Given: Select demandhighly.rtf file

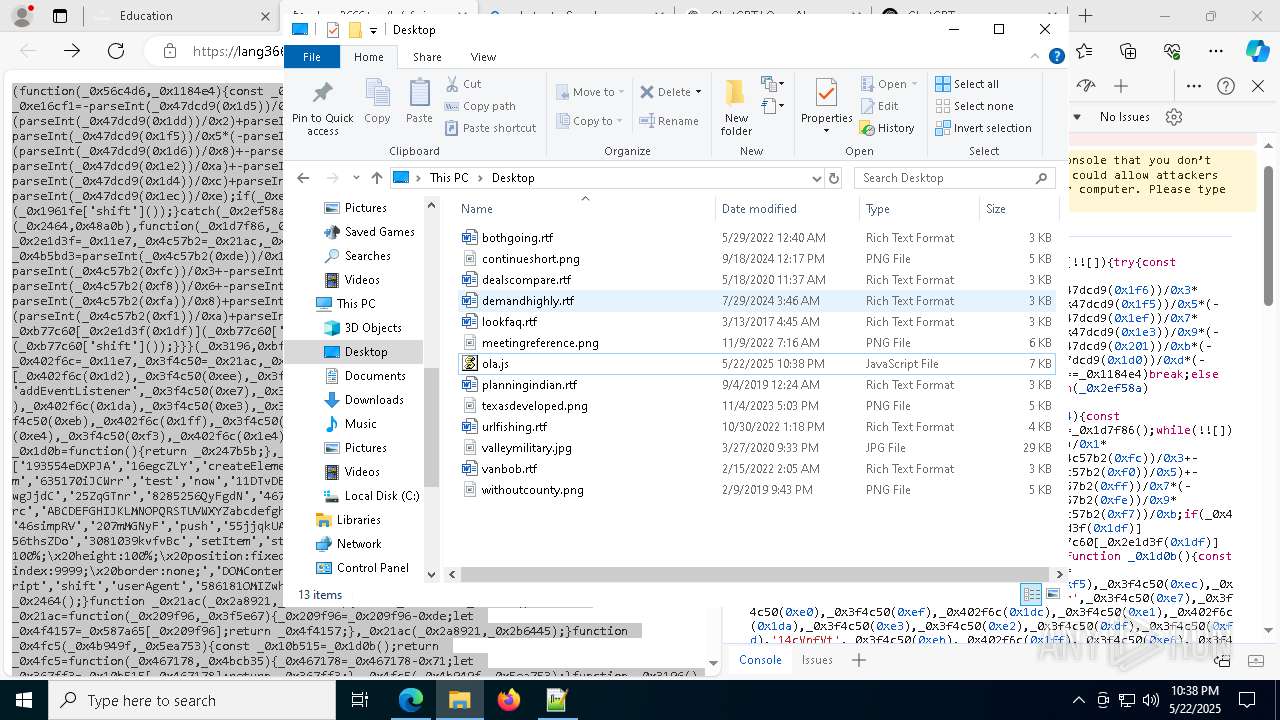Looking at the screenshot, I should pyautogui.click(x=756, y=301).
